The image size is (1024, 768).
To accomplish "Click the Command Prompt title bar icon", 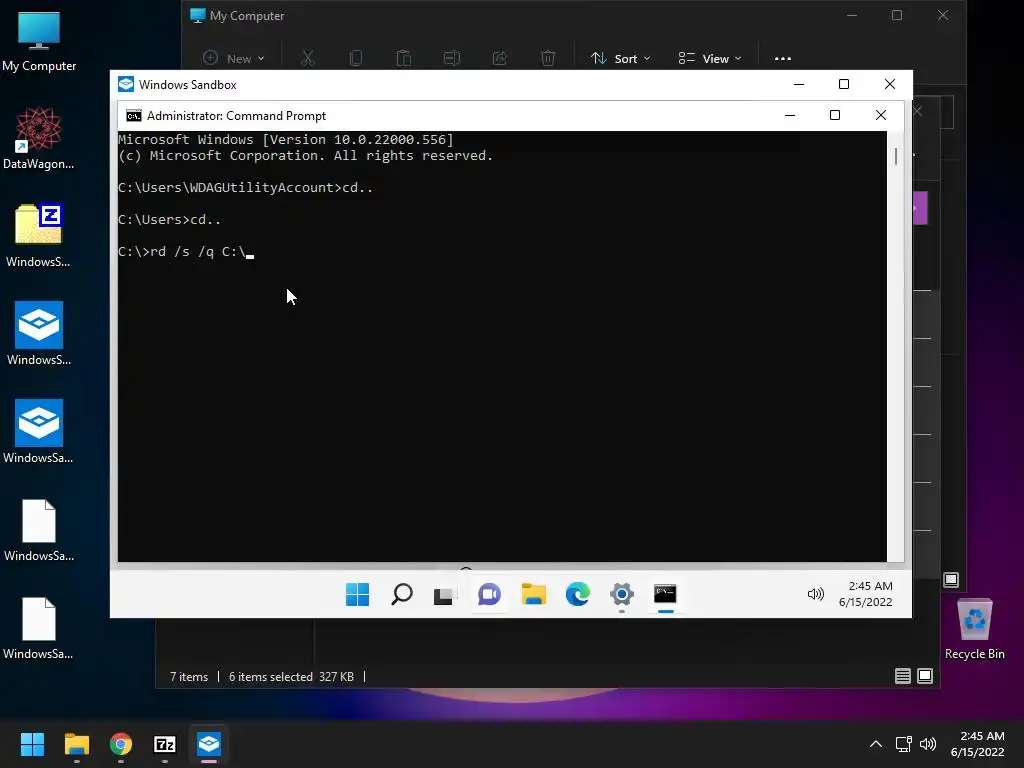I will coord(134,116).
